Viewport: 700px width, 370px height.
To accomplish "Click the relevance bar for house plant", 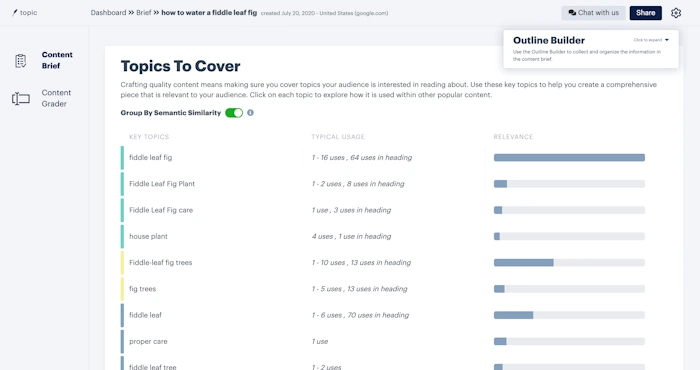I will 569,237.
